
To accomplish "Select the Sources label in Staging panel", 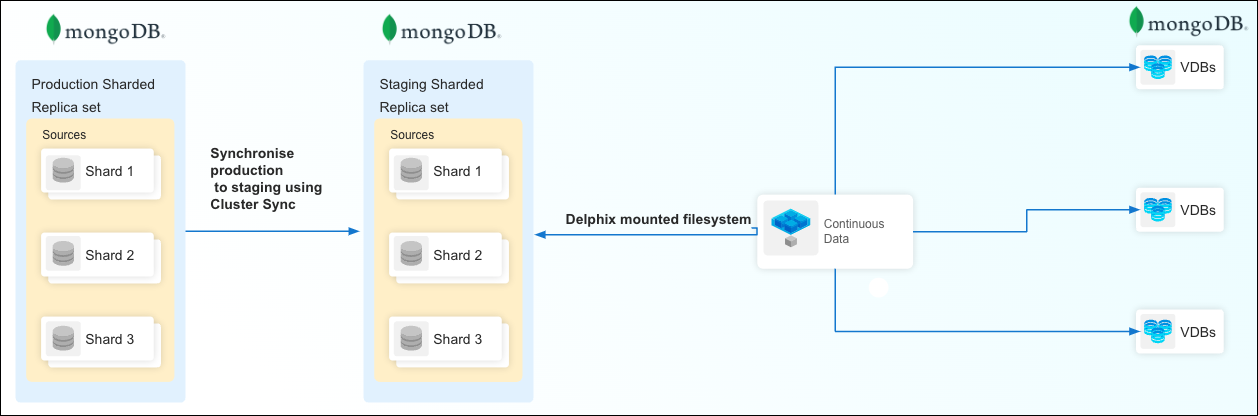I will tap(412, 135).
